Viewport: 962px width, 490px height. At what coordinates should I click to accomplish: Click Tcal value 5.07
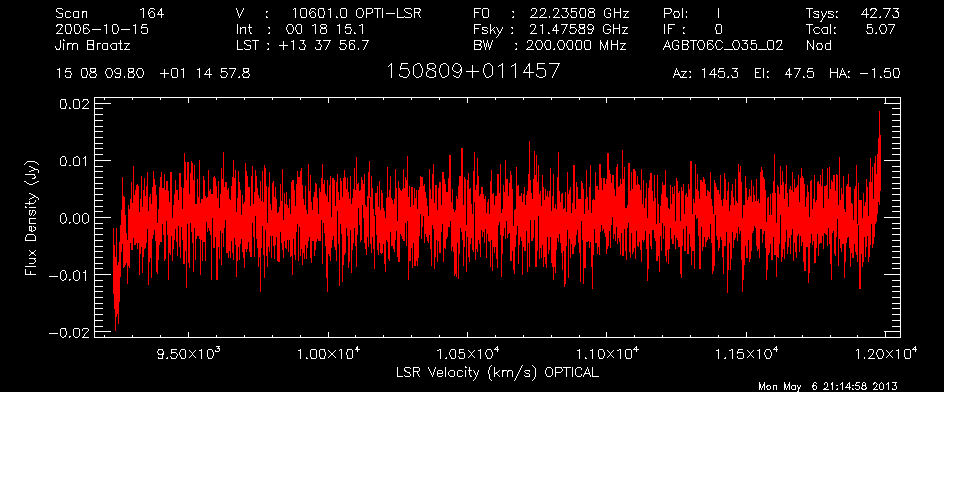(x=881, y=29)
